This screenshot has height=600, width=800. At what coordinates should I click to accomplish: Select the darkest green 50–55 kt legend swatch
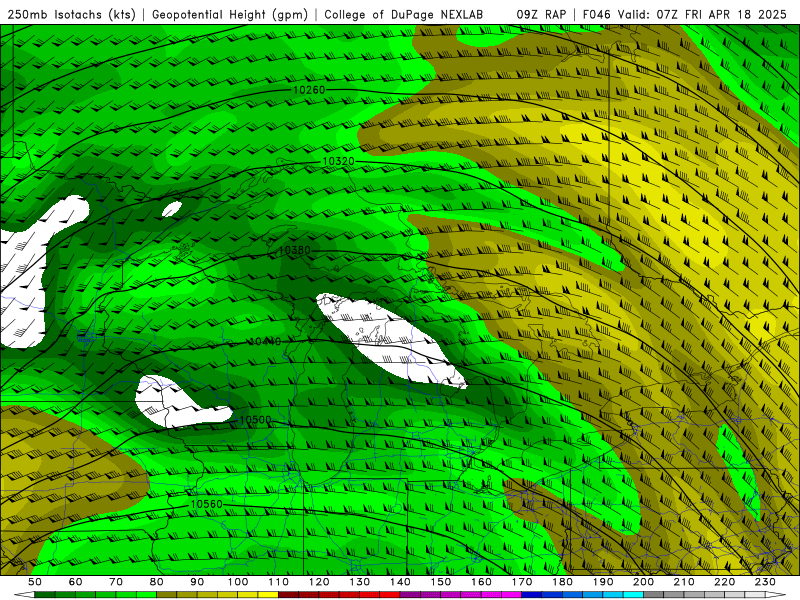[45, 595]
